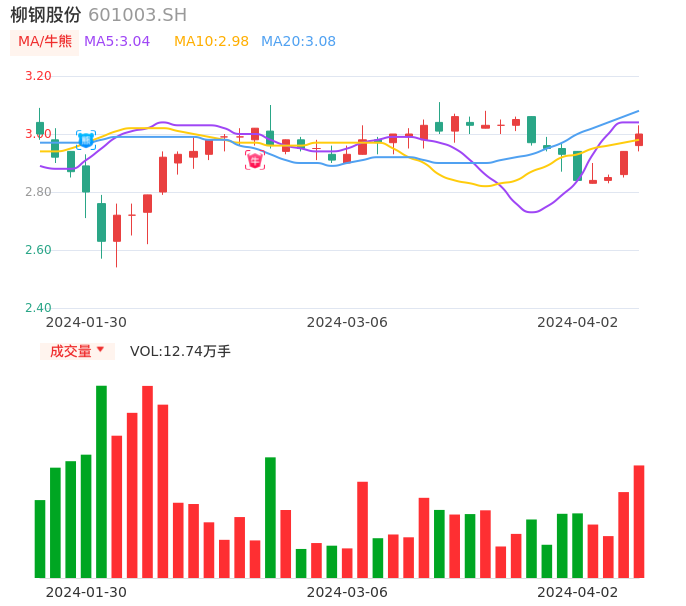Click the 2.80 price axis label
Viewport: 686px width, 606px height.
coord(38,192)
